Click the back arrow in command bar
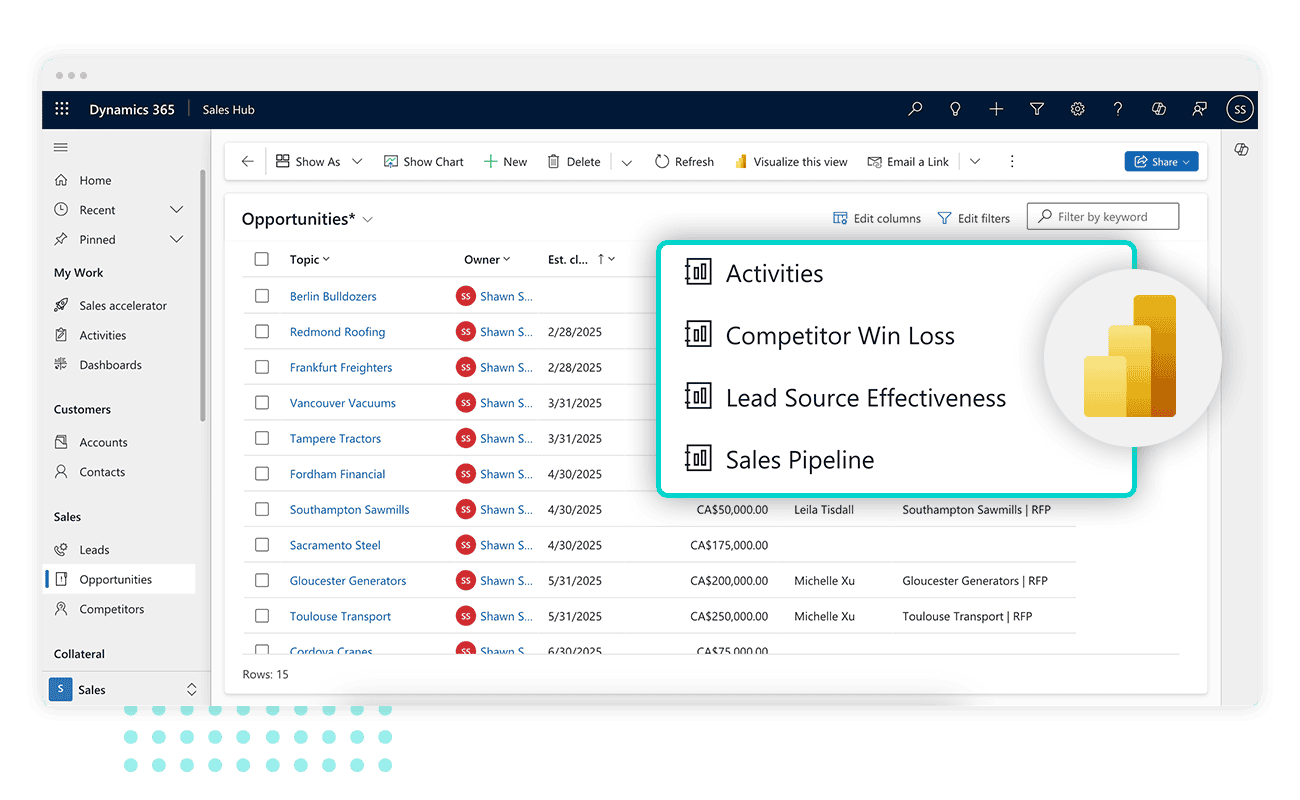 click(248, 161)
